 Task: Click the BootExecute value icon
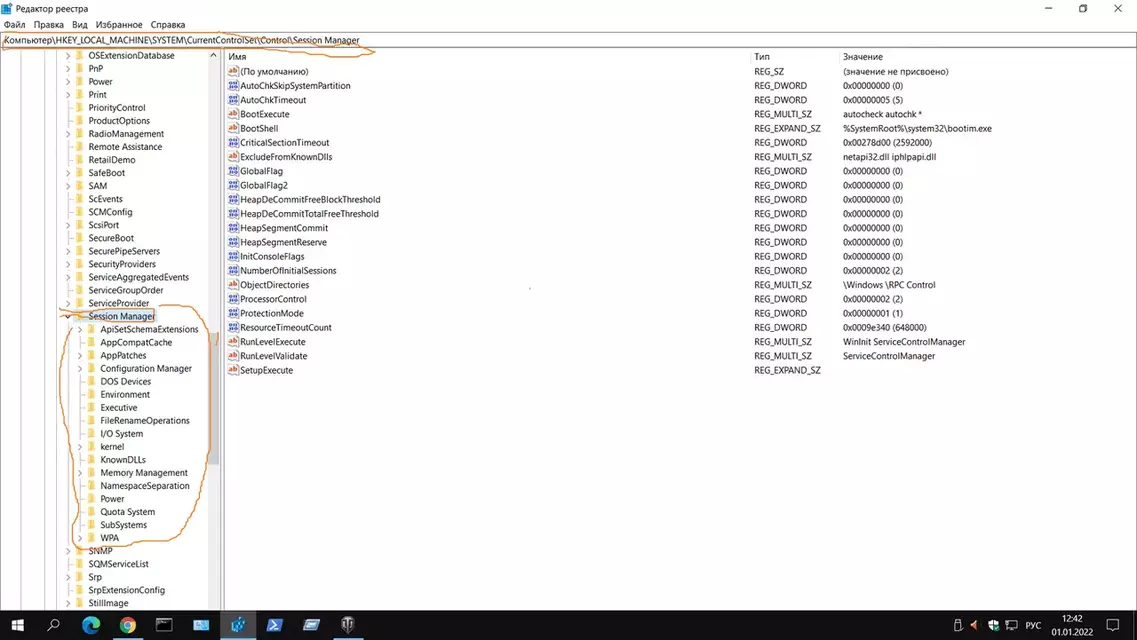pyautogui.click(x=233, y=114)
